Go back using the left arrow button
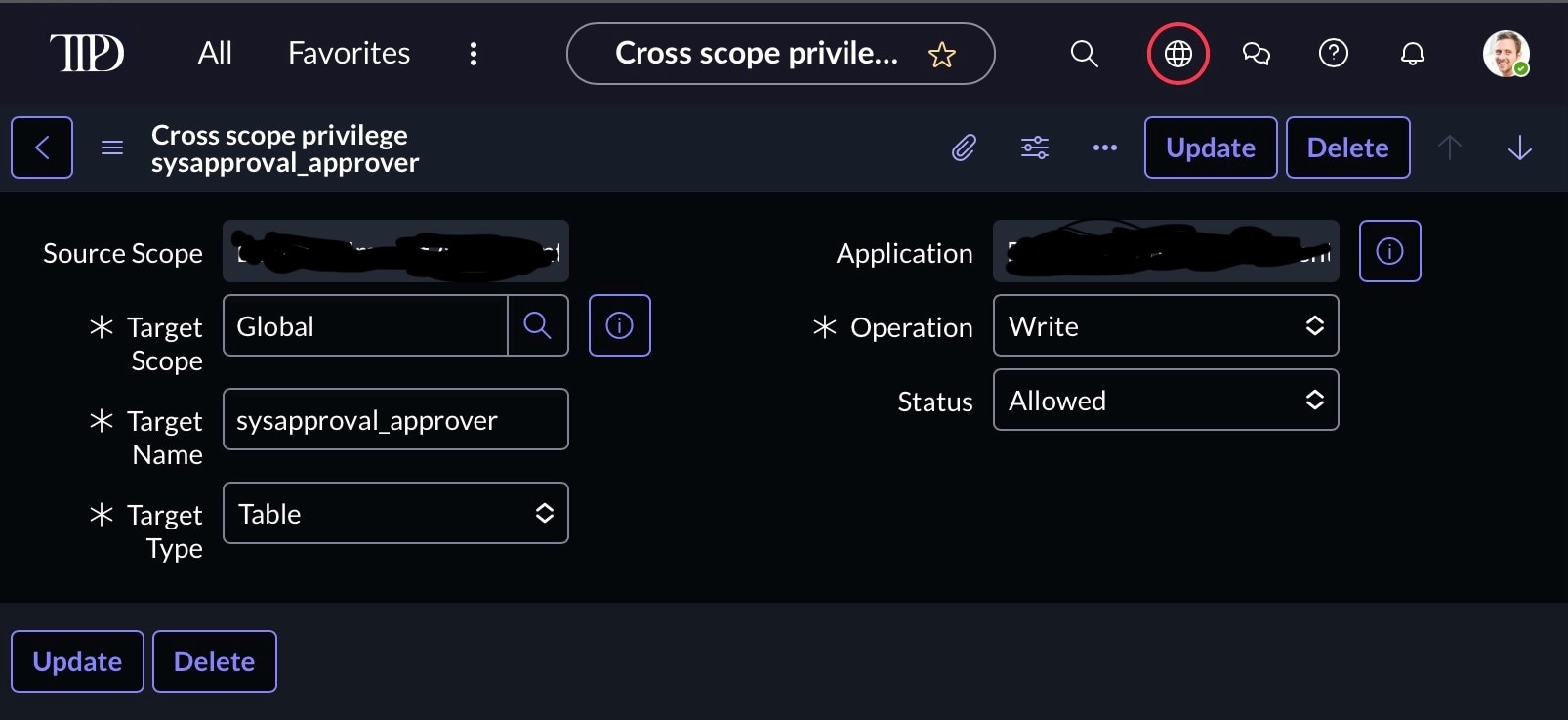The image size is (1568, 720). pyautogui.click(x=42, y=148)
